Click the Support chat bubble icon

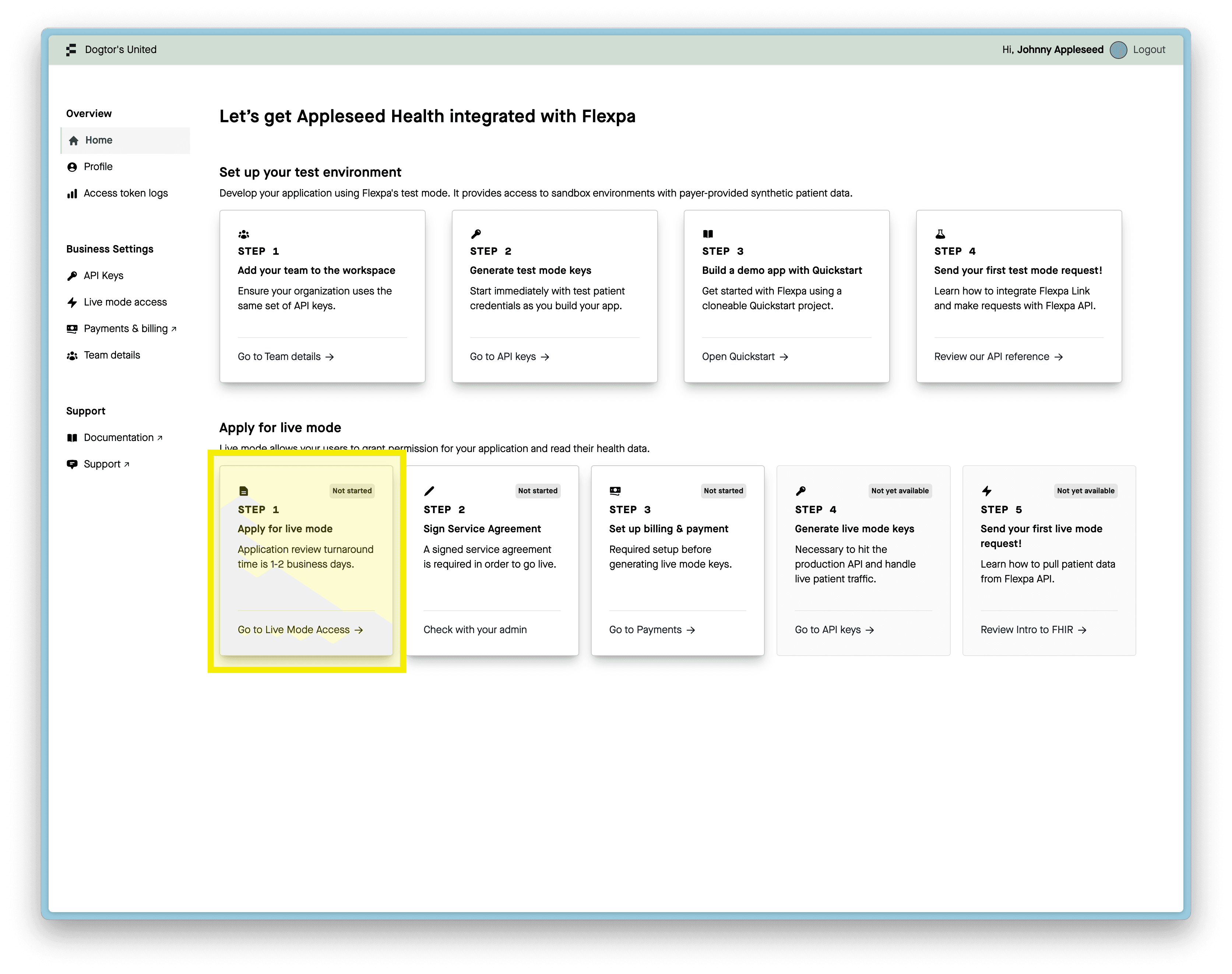[x=72, y=464]
